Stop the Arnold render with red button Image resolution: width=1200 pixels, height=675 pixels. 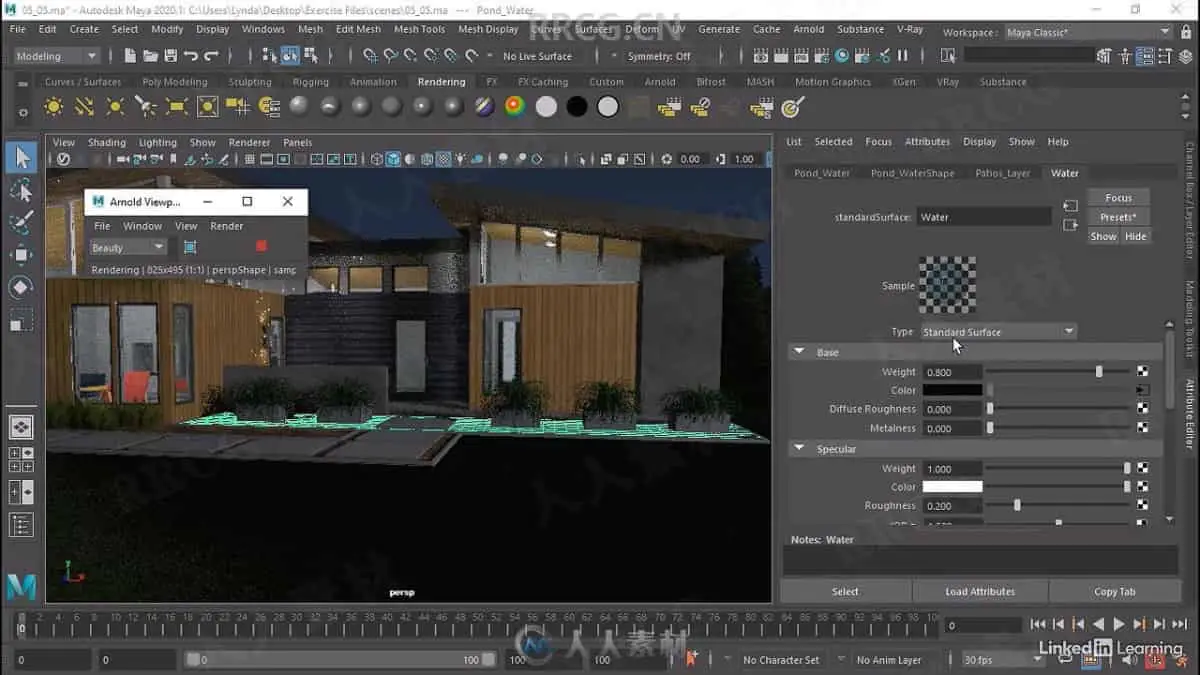[x=261, y=247]
